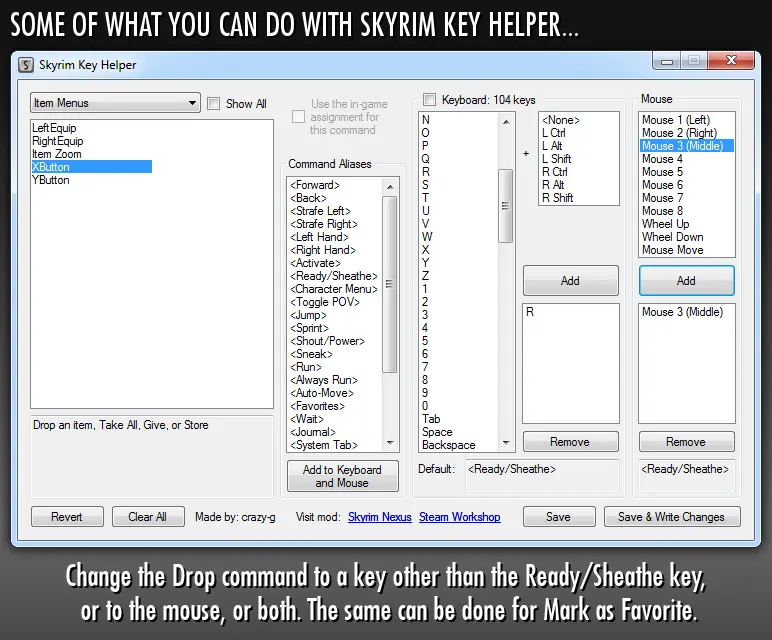This screenshot has width=772, height=640.
Task: Open the Skyrim Nexus link
Action: 380,517
